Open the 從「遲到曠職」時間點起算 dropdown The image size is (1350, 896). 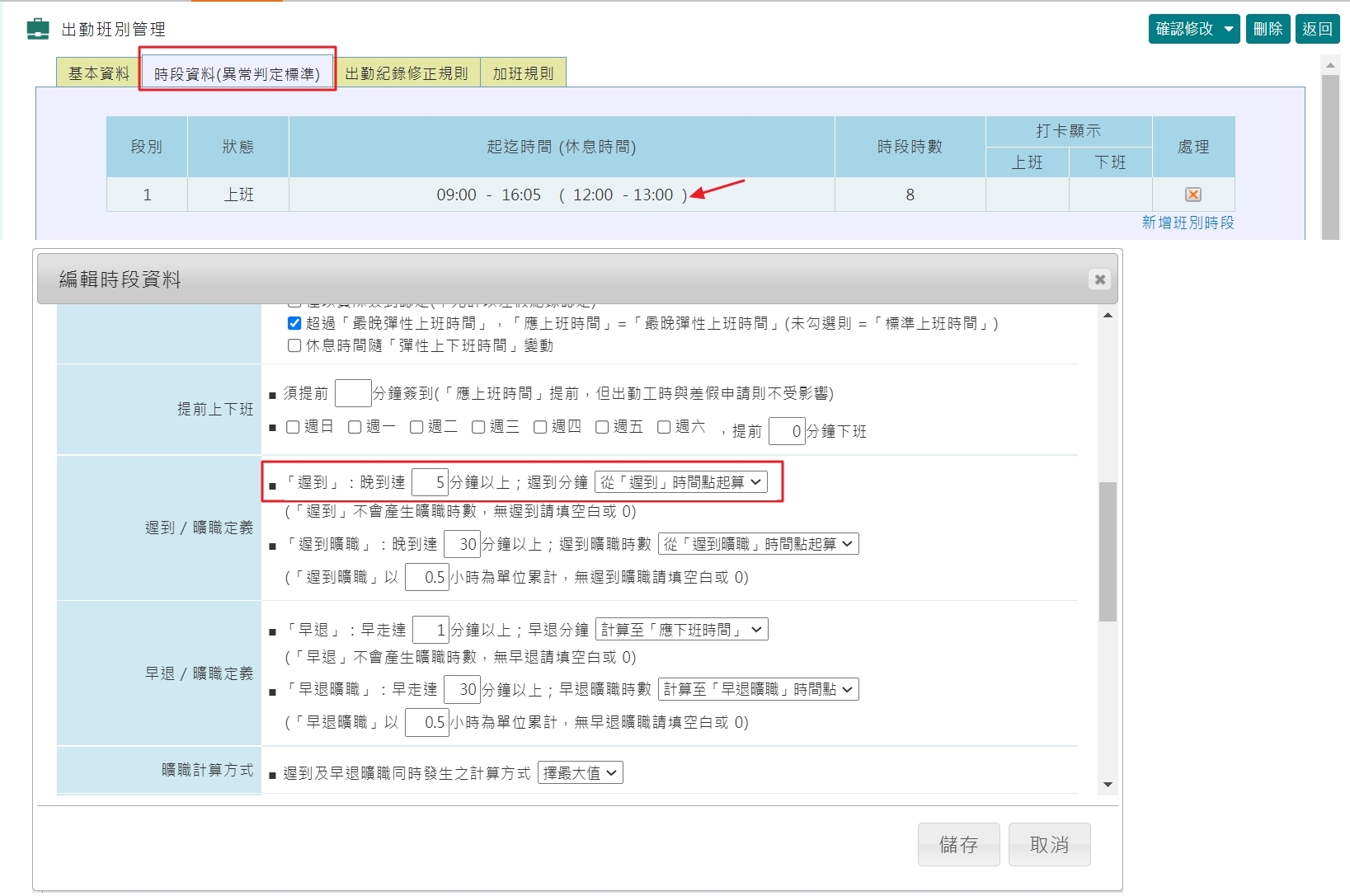(x=757, y=543)
